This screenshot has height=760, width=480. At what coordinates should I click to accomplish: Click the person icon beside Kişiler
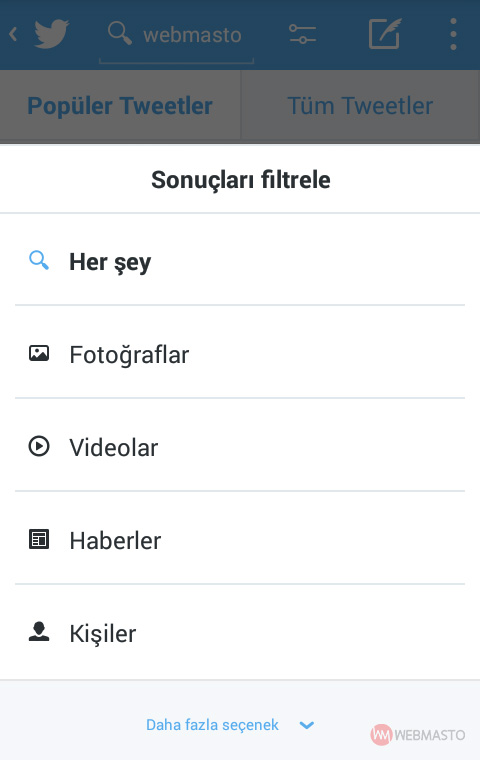pyautogui.click(x=39, y=632)
